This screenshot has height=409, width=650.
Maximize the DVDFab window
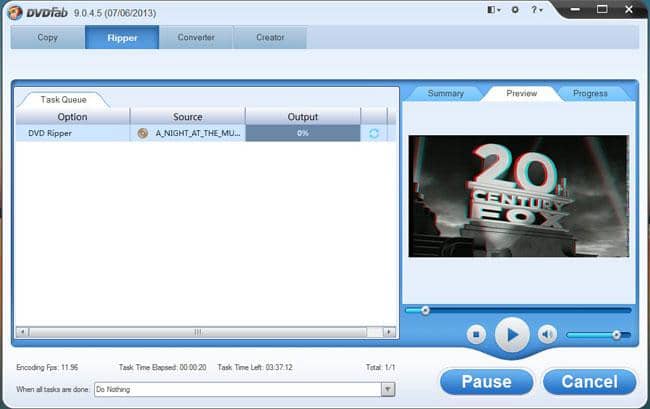pyautogui.click(x=602, y=10)
